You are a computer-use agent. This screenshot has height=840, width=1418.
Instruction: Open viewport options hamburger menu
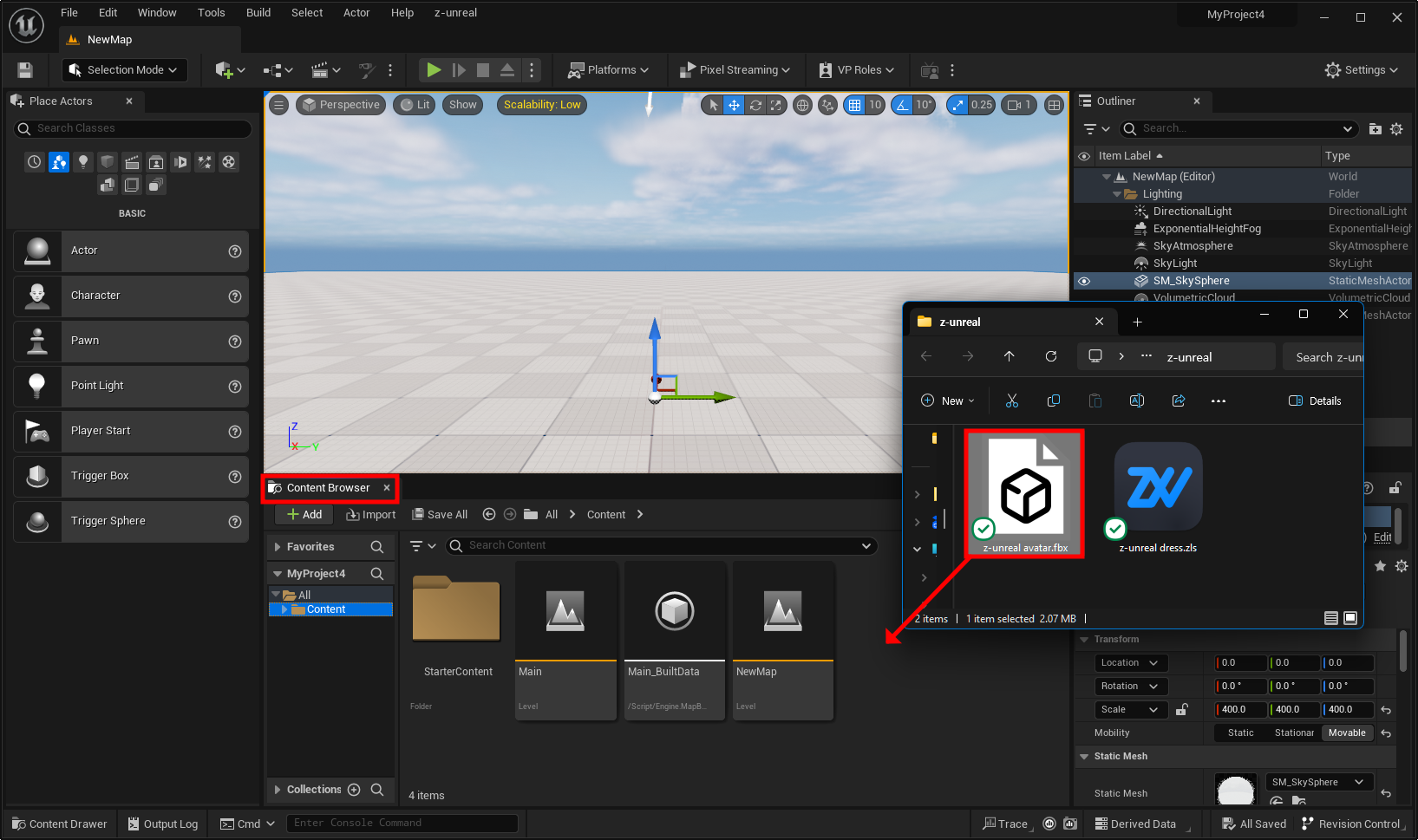[278, 105]
